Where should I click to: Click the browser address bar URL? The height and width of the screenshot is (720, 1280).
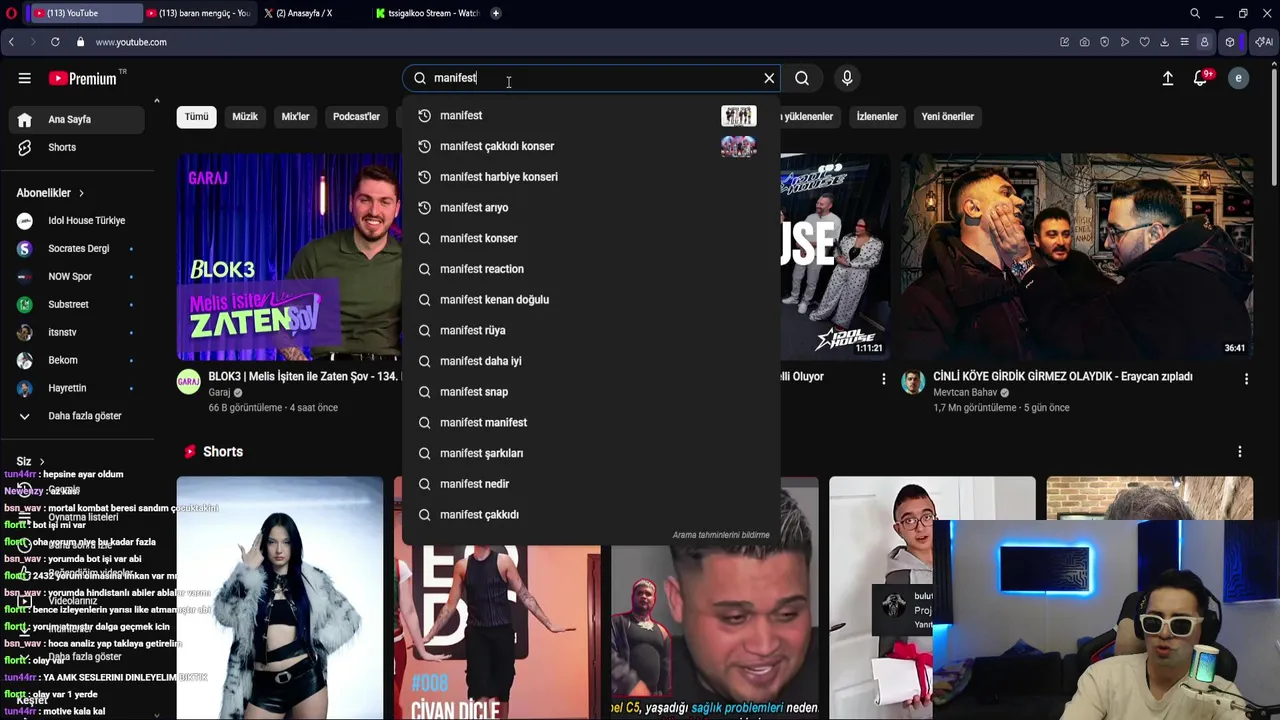coord(131,42)
